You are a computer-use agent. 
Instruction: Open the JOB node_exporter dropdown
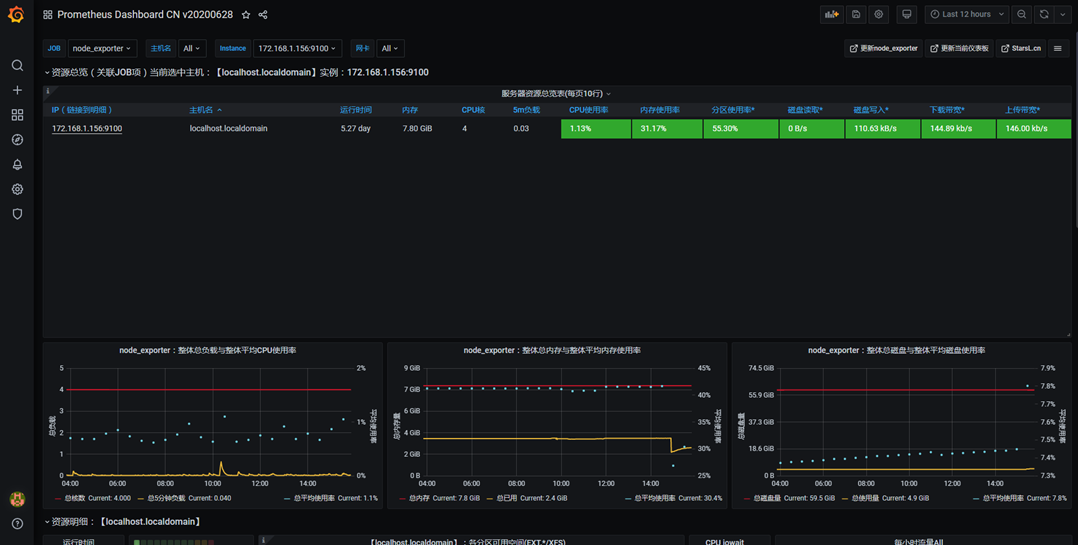pyautogui.click(x=102, y=48)
